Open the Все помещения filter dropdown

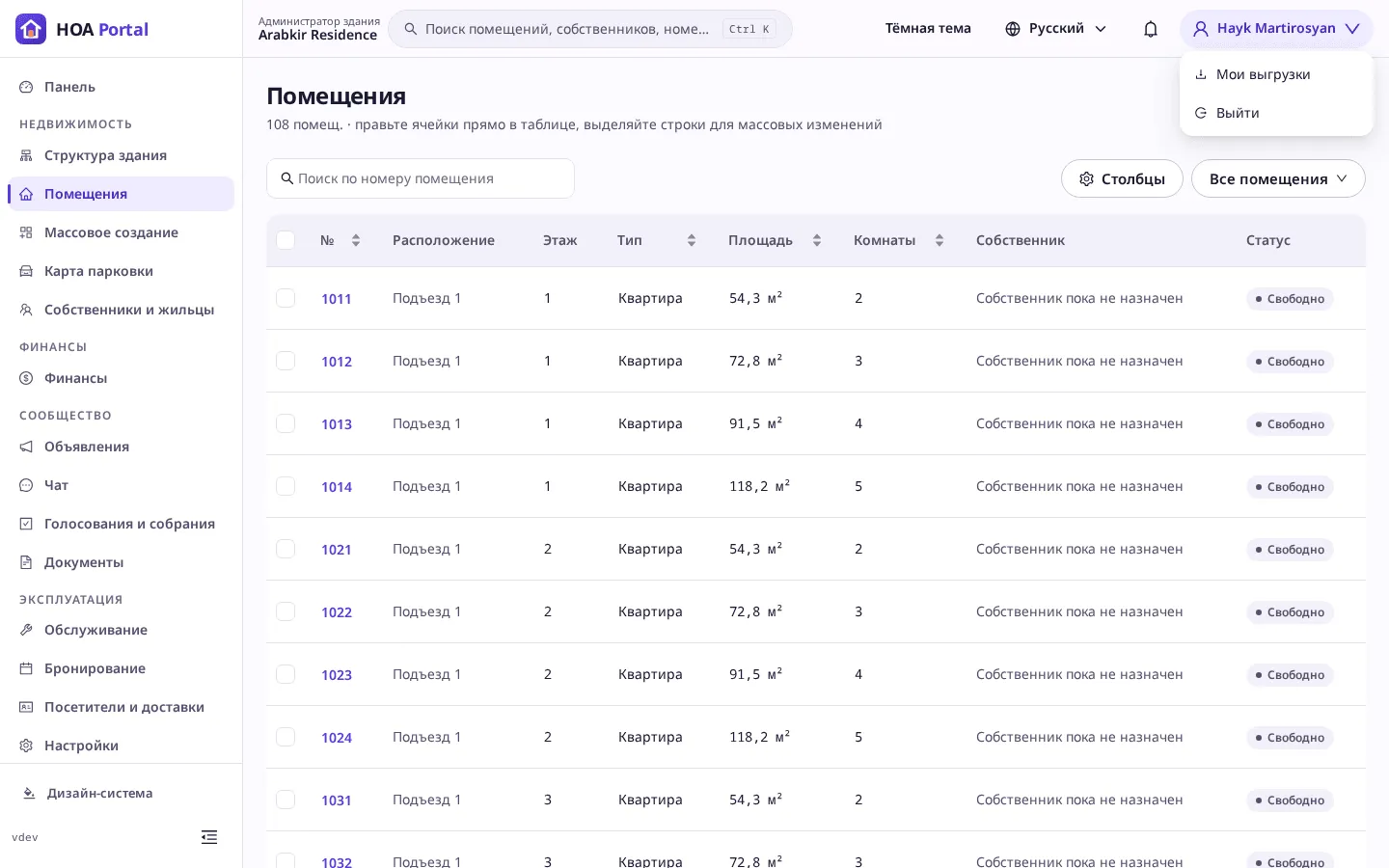click(x=1278, y=178)
